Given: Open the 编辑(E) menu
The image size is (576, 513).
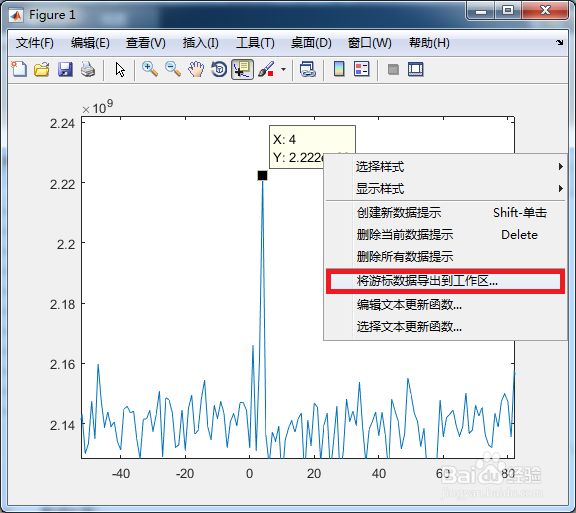Looking at the screenshot, I should tap(90, 43).
